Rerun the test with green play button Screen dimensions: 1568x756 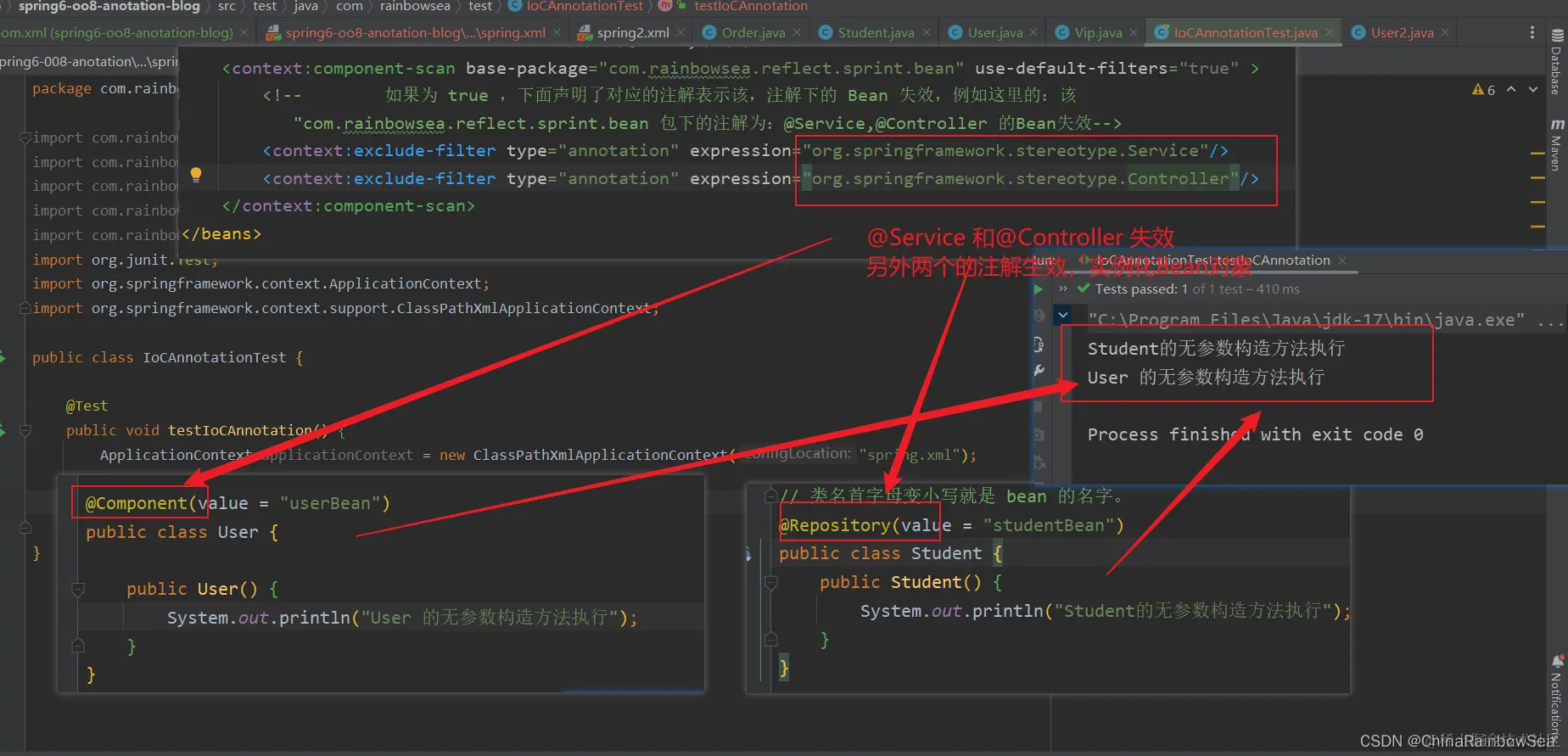(1039, 289)
